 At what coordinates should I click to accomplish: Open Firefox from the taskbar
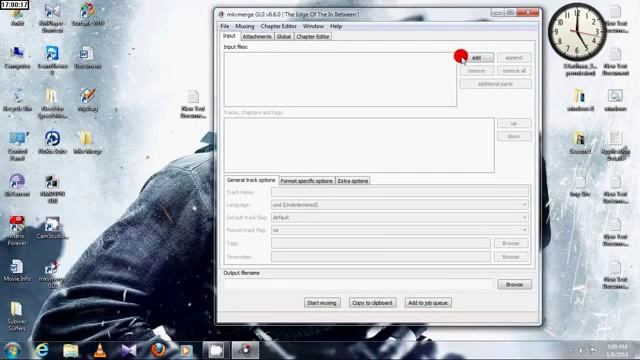(x=158, y=350)
